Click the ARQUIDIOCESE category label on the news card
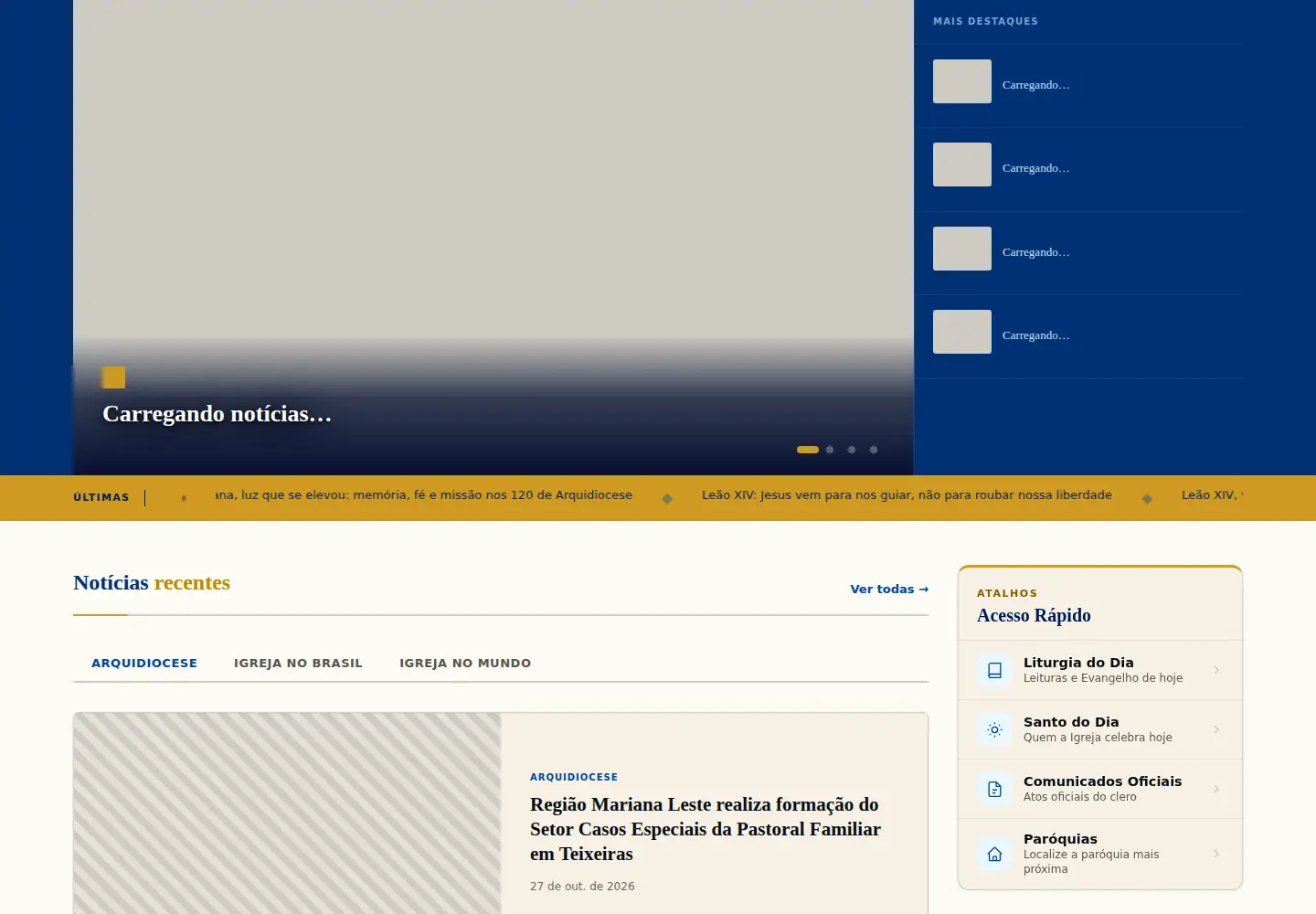 click(574, 777)
